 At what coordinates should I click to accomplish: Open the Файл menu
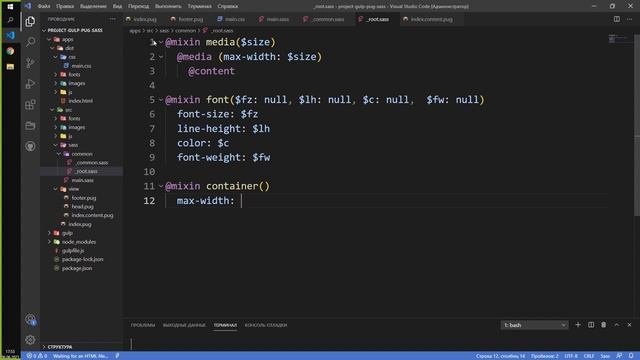click(x=44, y=6)
